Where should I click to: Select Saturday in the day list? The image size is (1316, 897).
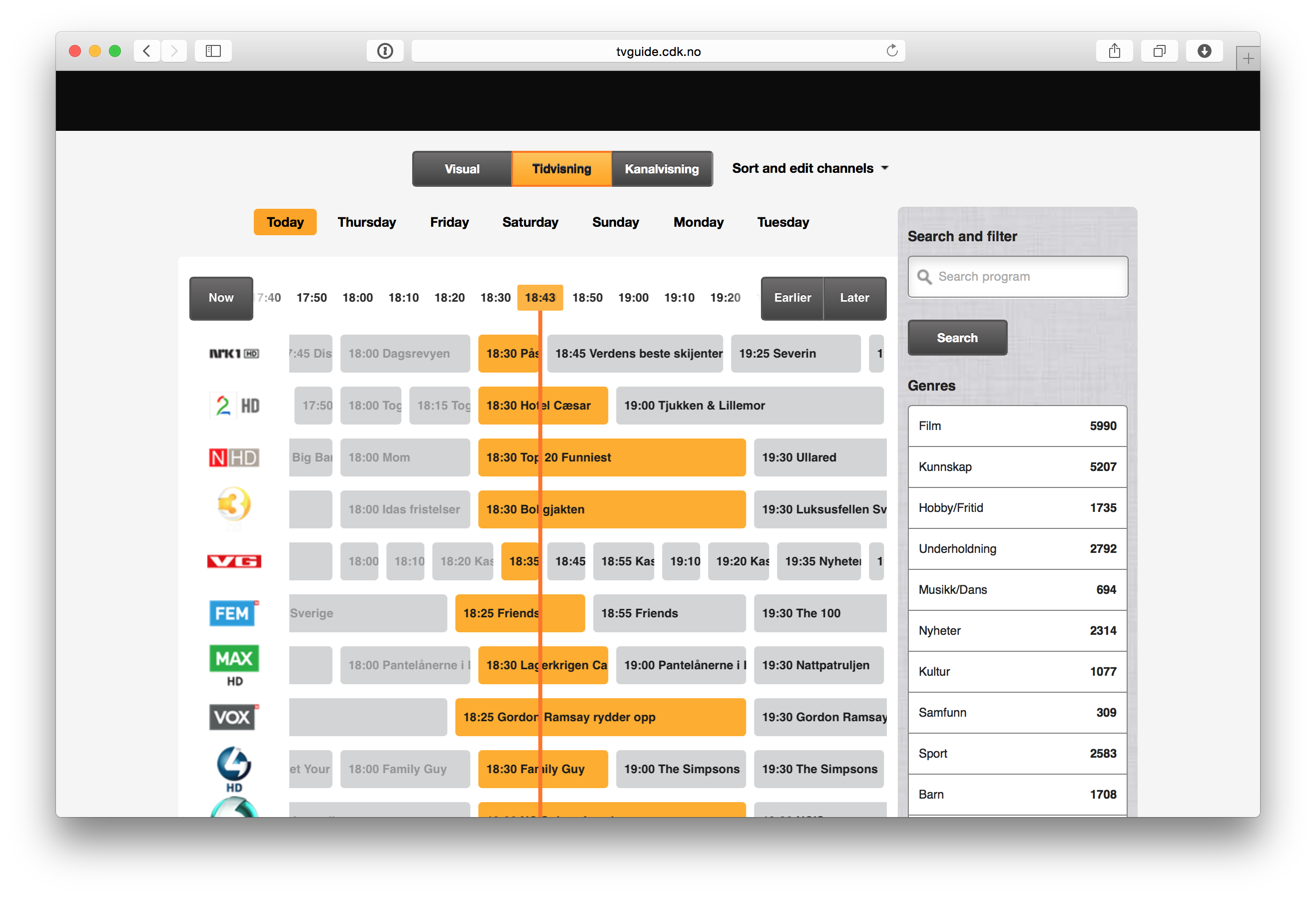pyautogui.click(x=530, y=222)
